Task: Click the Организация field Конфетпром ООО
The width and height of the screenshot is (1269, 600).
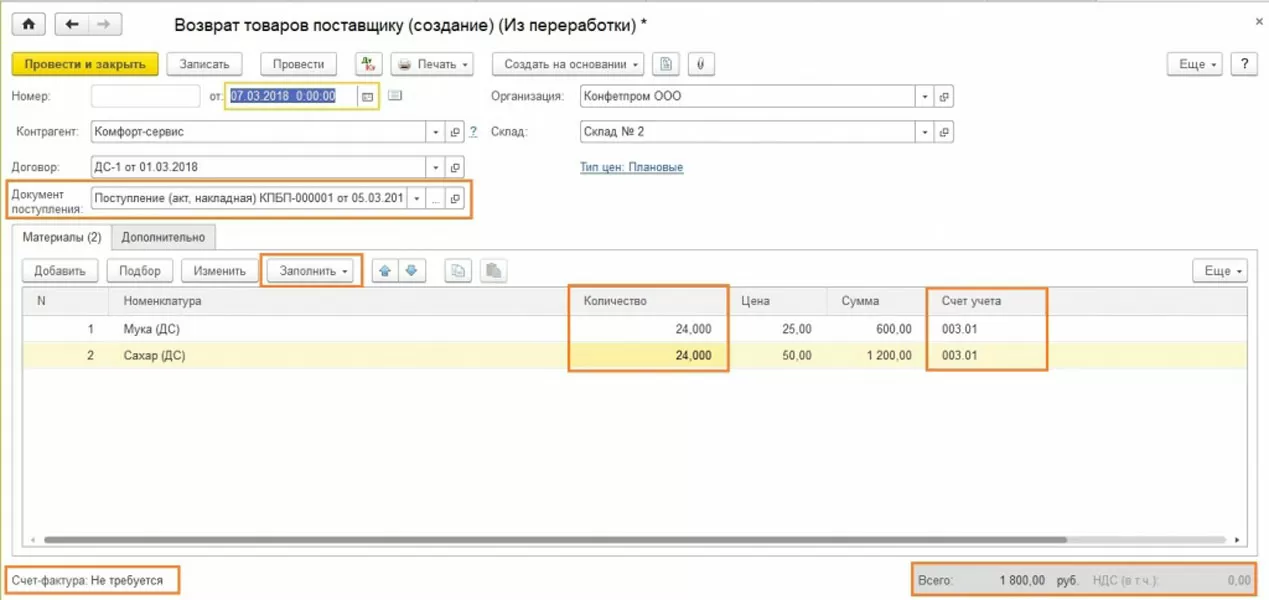Action: tap(748, 97)
